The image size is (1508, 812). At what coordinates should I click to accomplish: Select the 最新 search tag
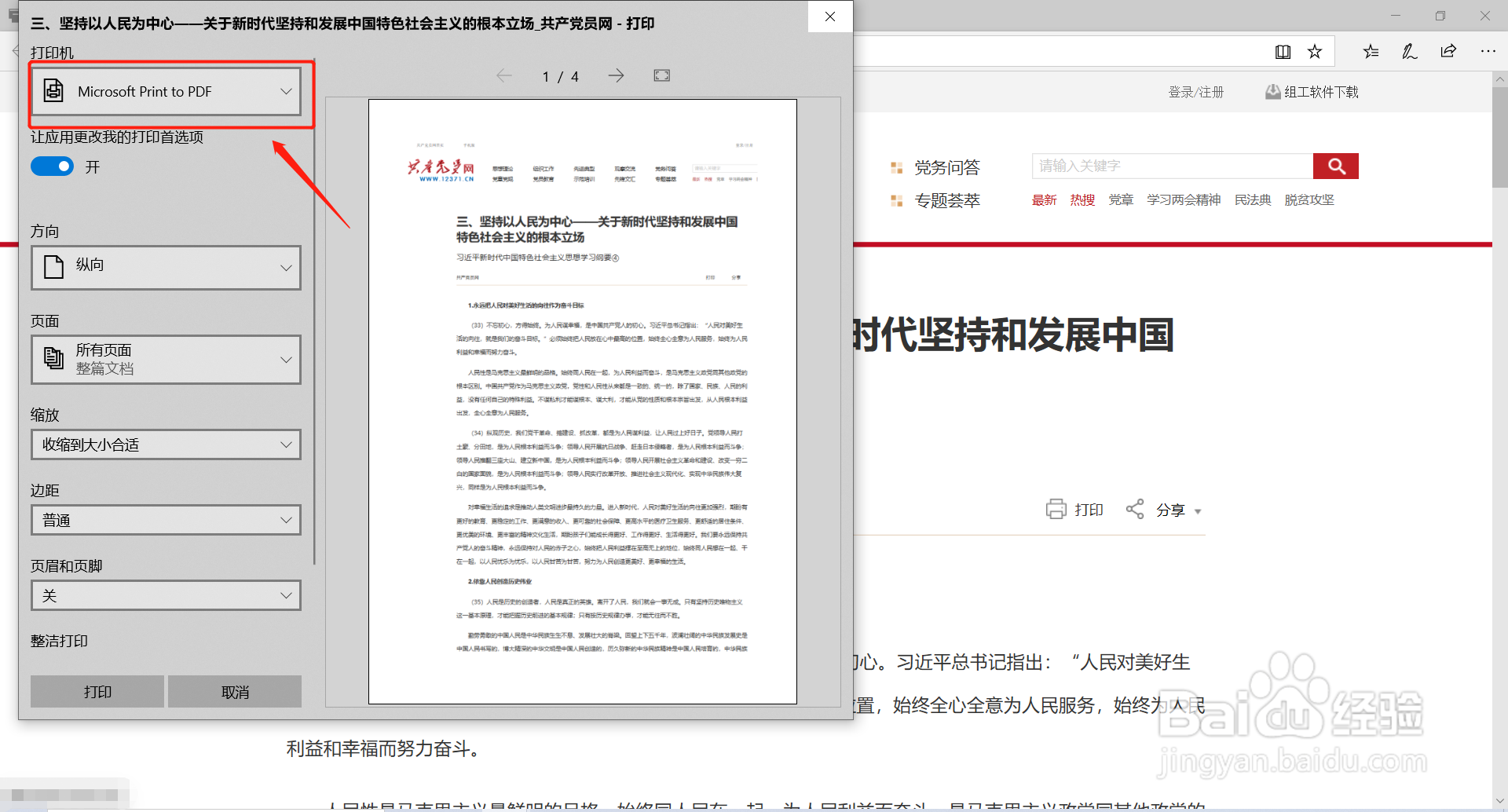1044,199
